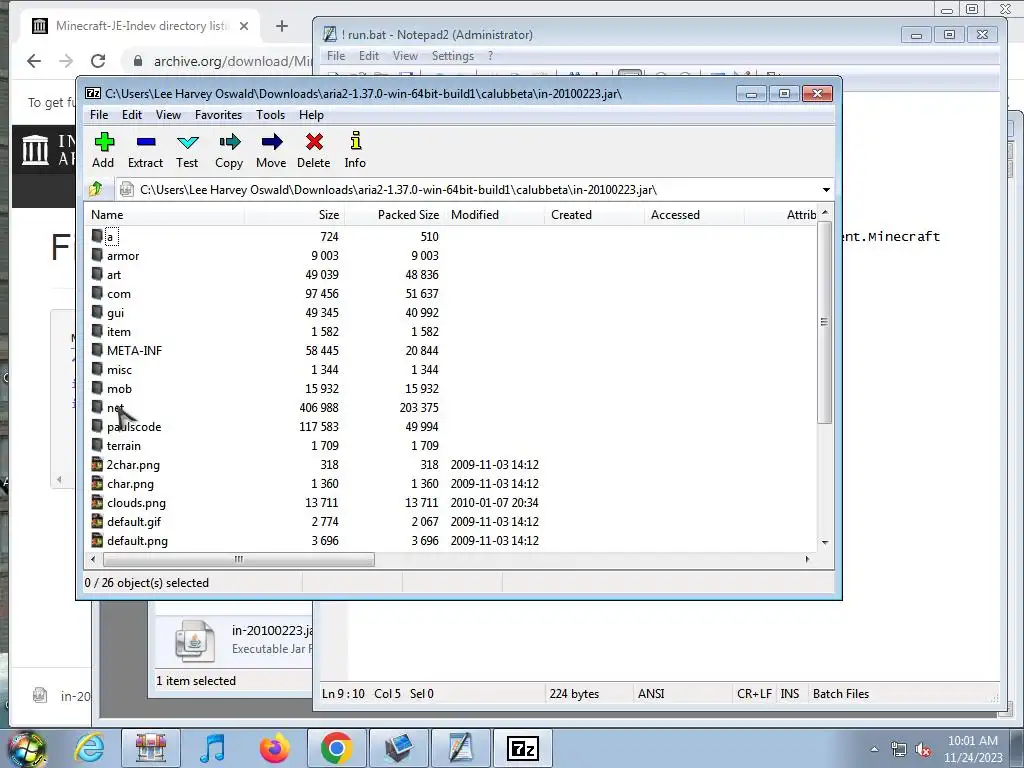Open a new Chrome tab
Screen dimensions: 1024x768
[x=281, y=26]
